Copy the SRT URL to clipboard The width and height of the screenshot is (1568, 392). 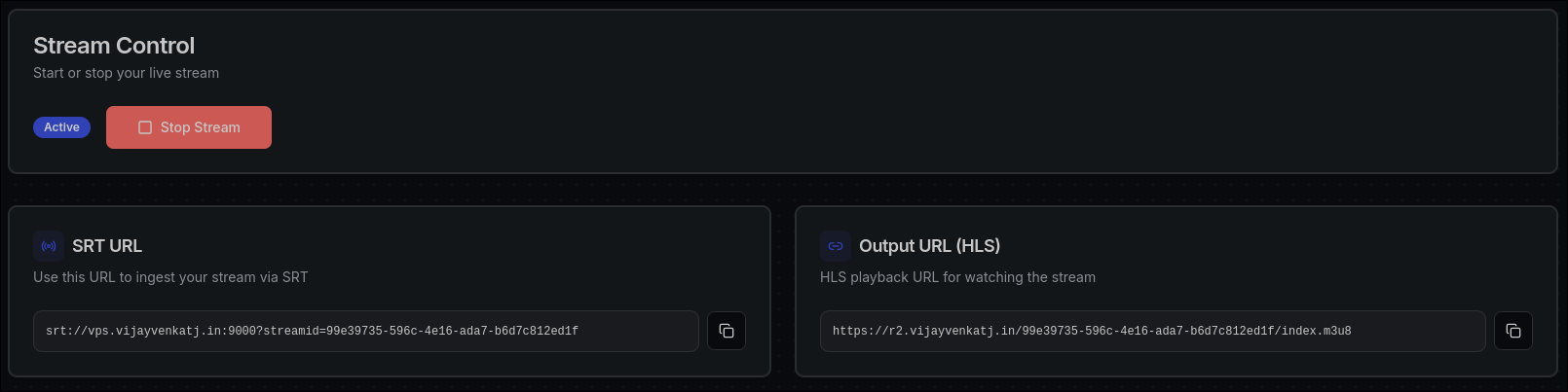pos(727,331)
